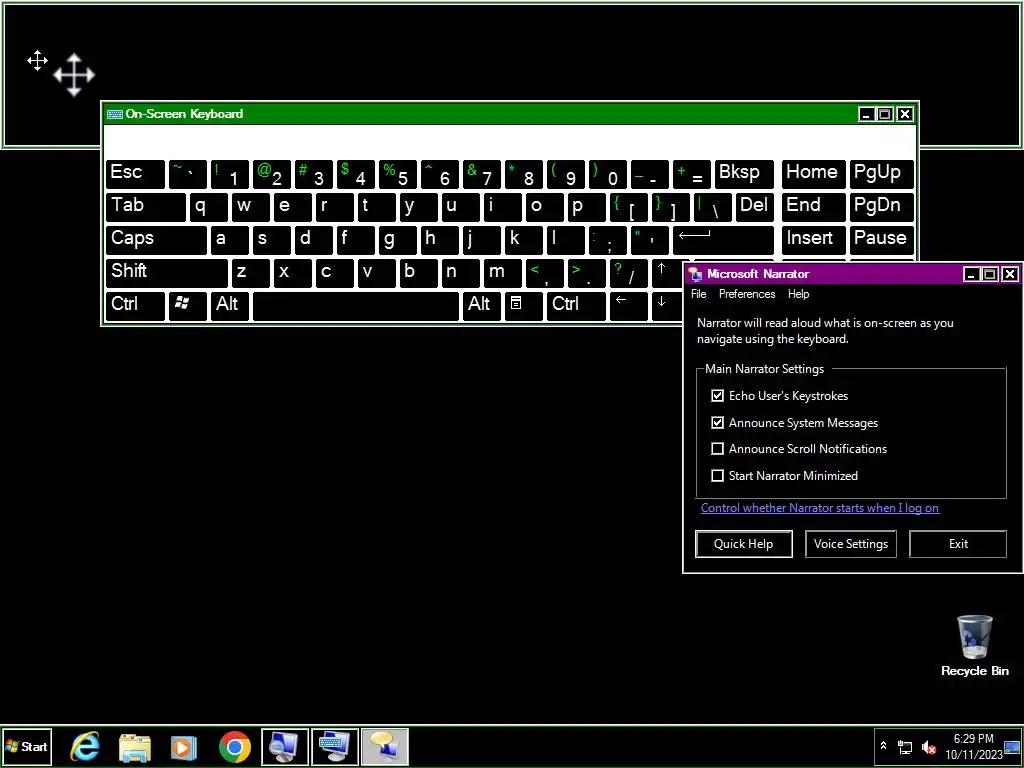The width and height of the screenshot is (1024, 768).
Task: Toggle Echo User's Keystrokes checkbox
Action: pyautogui.click(x=717, y=396)
